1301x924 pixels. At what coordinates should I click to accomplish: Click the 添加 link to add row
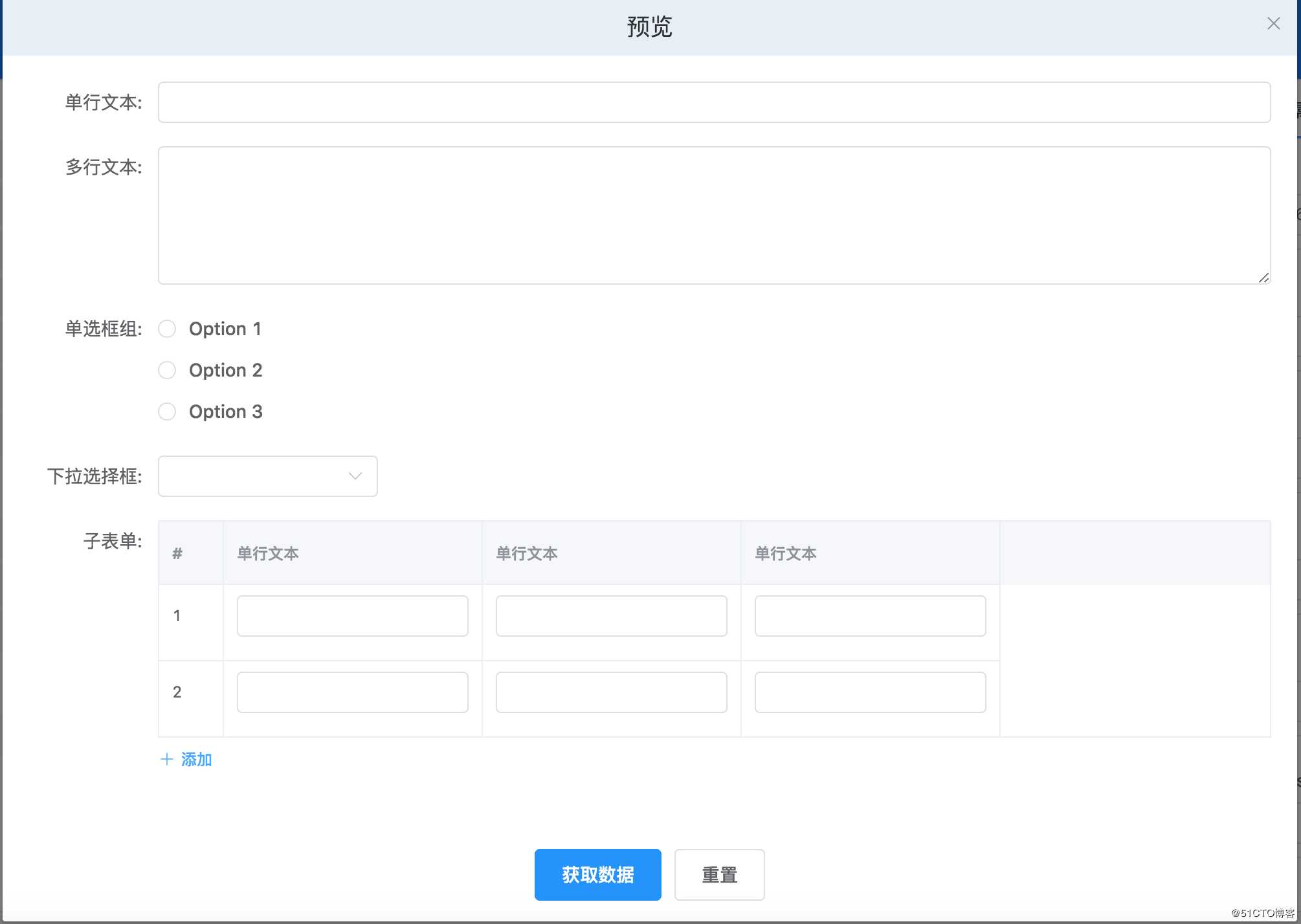point(186,760)
